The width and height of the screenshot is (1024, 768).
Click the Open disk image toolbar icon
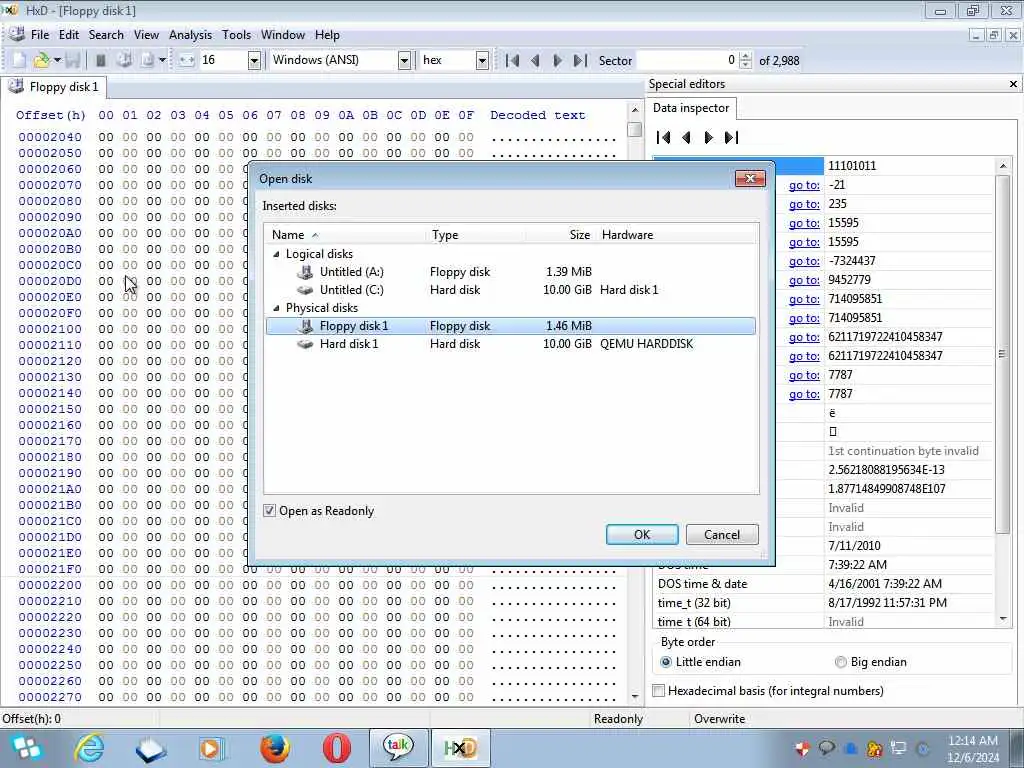(x=148, y=60)
